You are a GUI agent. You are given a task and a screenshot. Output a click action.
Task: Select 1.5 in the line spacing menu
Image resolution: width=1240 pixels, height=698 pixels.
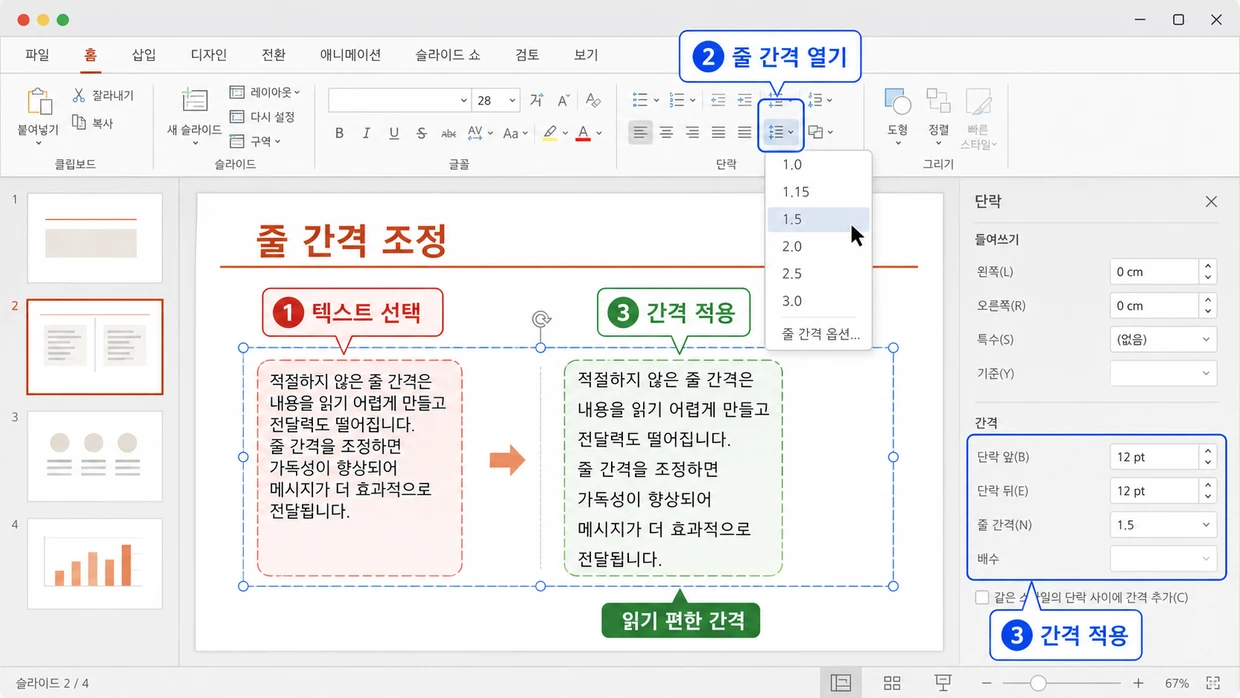[818, 219]
